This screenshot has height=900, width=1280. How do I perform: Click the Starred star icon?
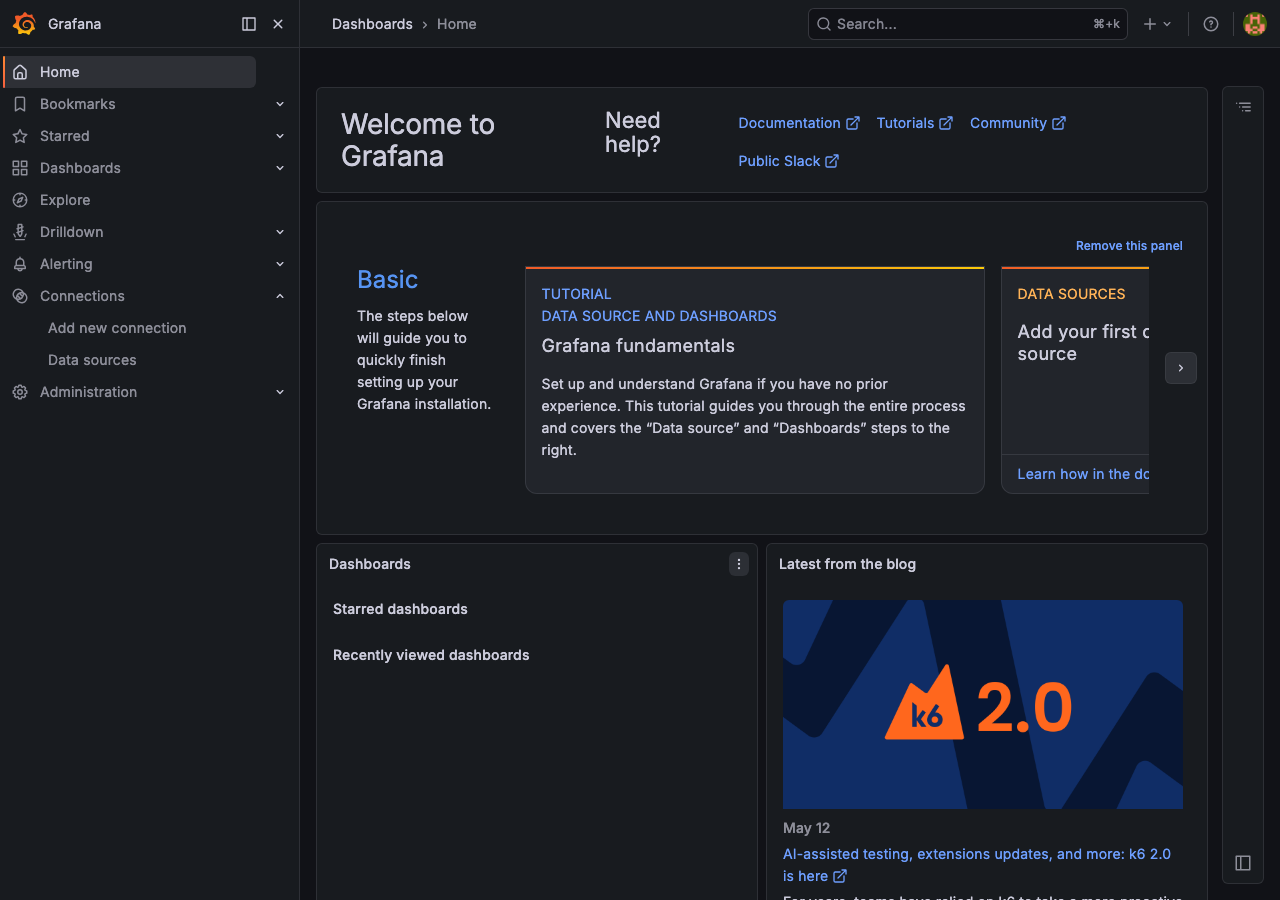coord(20,136)
